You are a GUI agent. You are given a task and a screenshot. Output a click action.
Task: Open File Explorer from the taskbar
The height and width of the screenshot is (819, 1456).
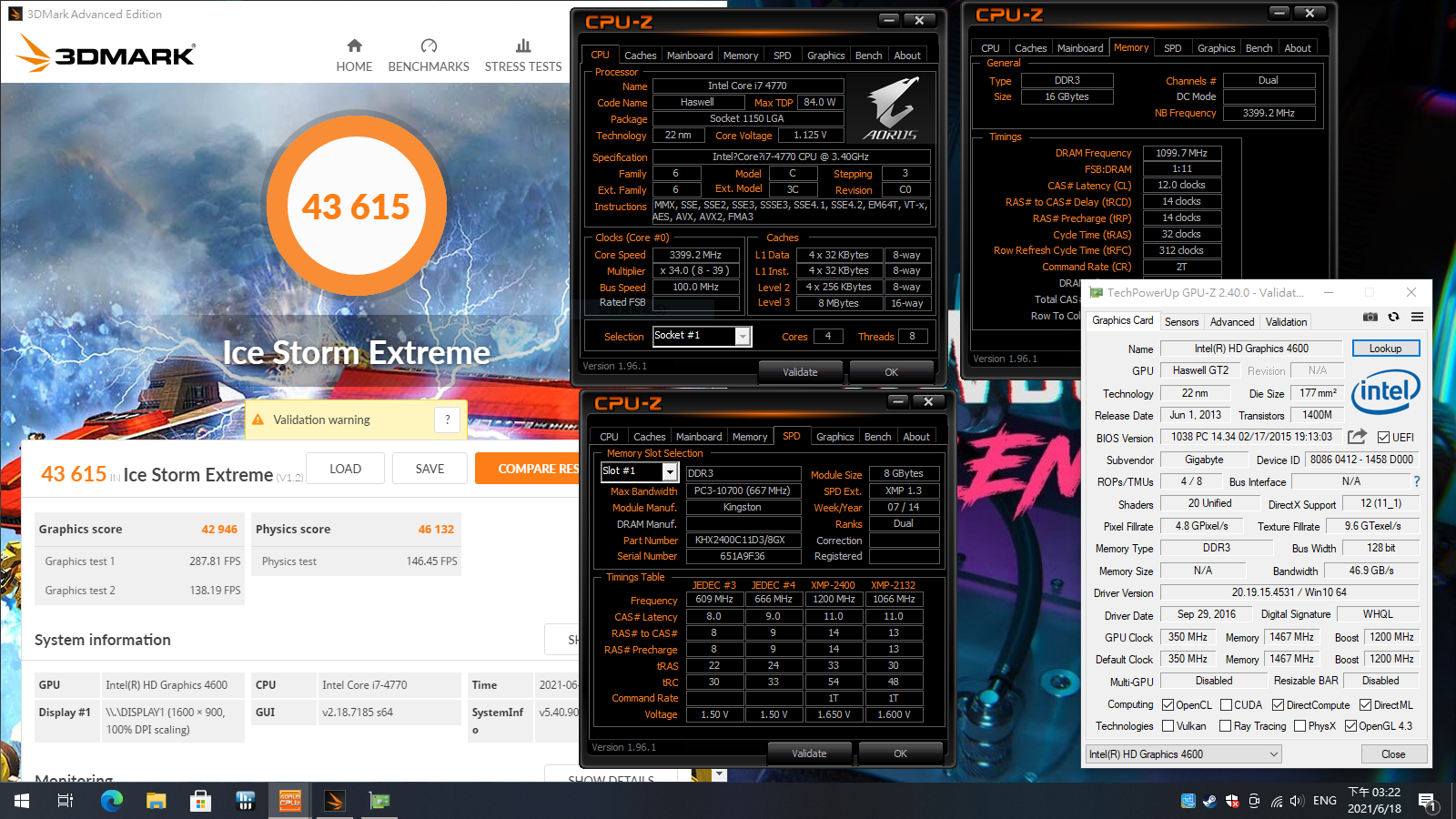click(x=157, y=801)
